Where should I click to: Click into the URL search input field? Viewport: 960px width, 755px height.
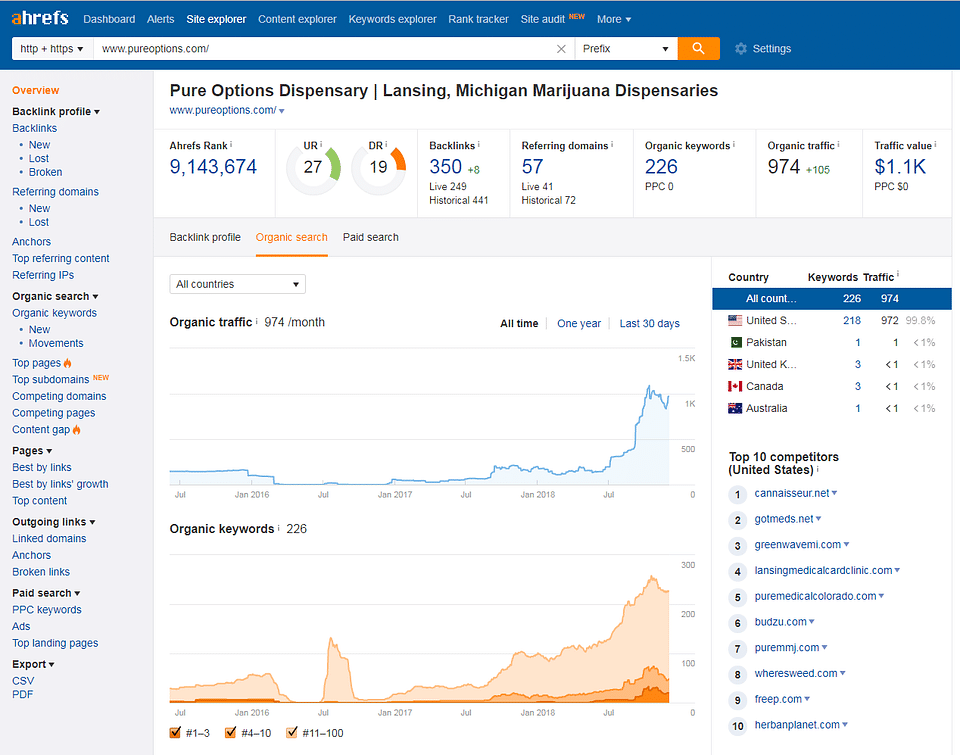point(324,48)
